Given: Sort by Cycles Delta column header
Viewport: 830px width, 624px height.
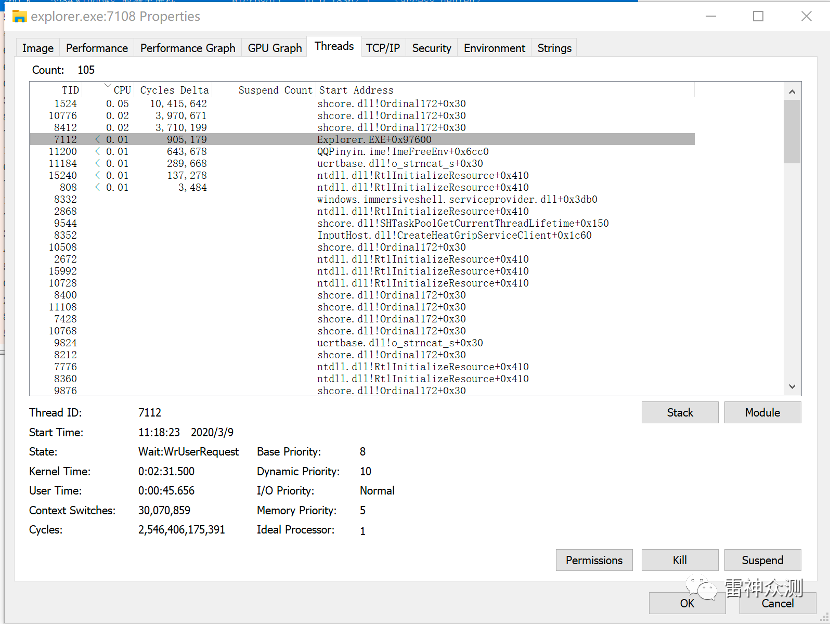Looking at the screenshot, I should click(x=175, y=90).
